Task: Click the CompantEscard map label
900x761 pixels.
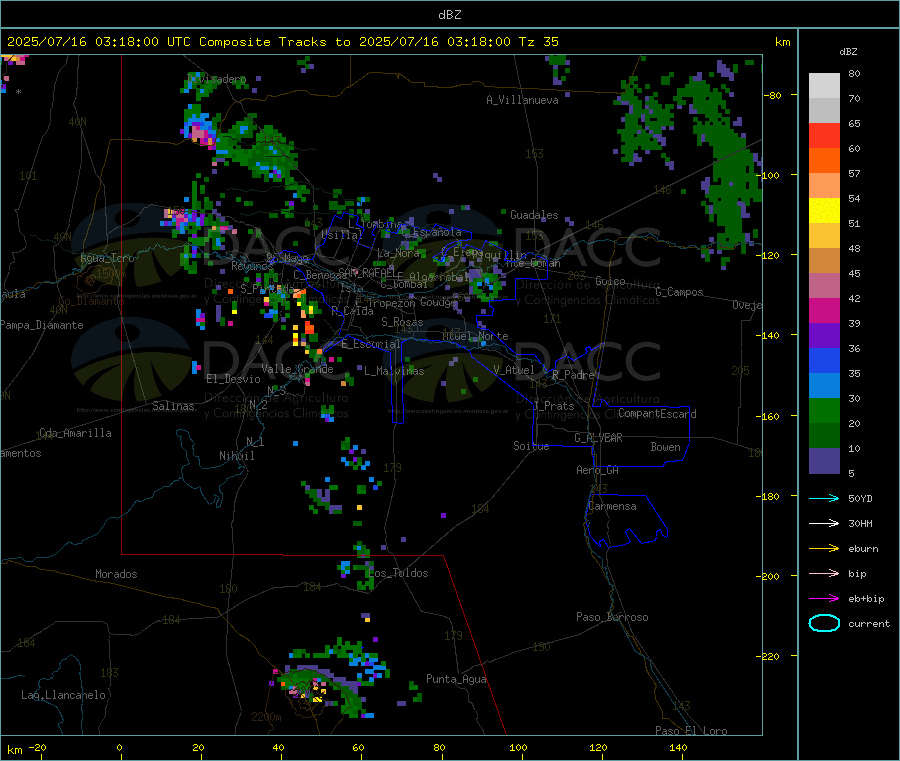Action: tap(657, 413)
